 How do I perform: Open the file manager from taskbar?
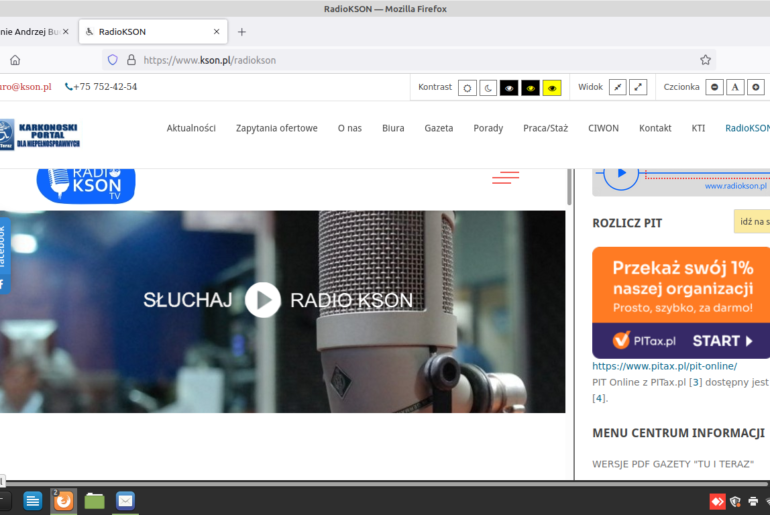tap(94, 500)
